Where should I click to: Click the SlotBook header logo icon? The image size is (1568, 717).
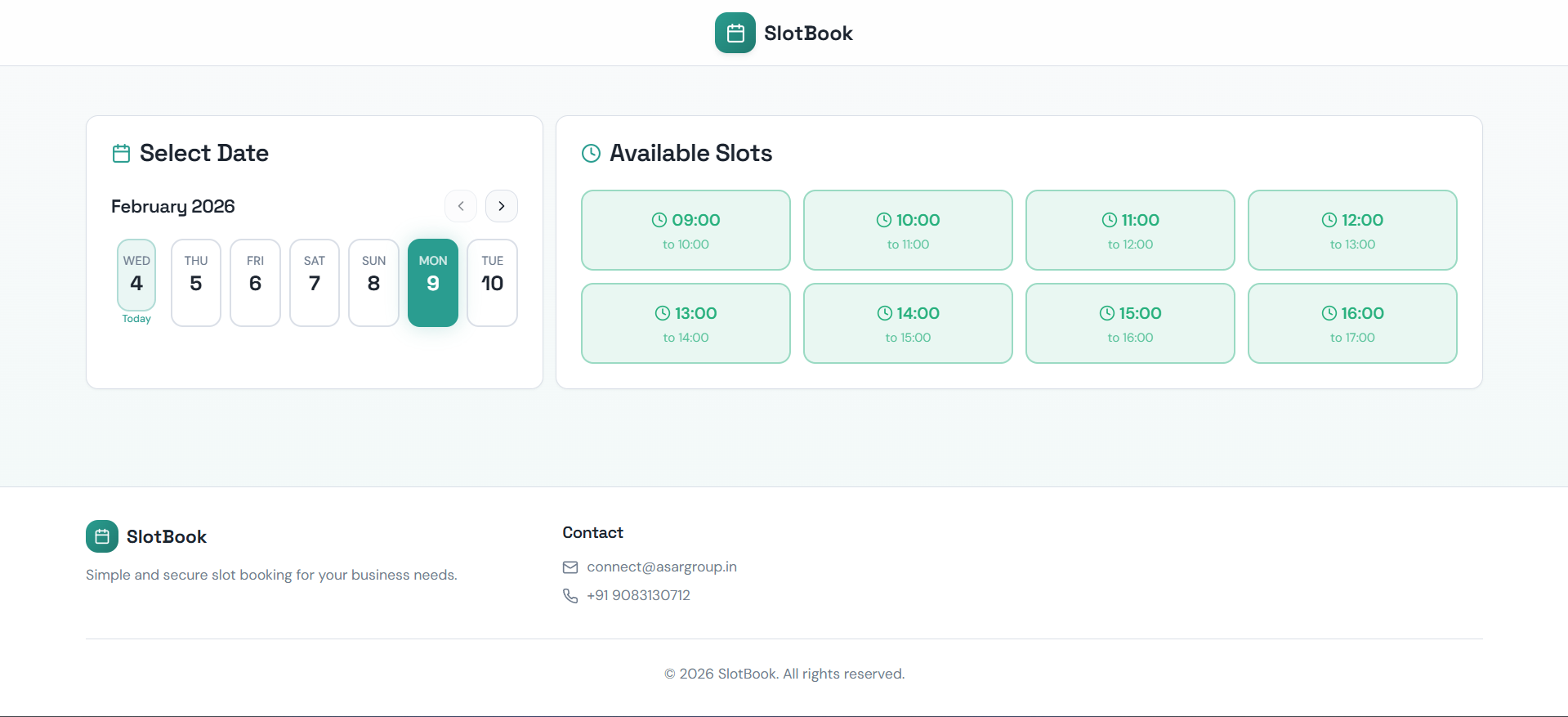click(x=735, y=33)
